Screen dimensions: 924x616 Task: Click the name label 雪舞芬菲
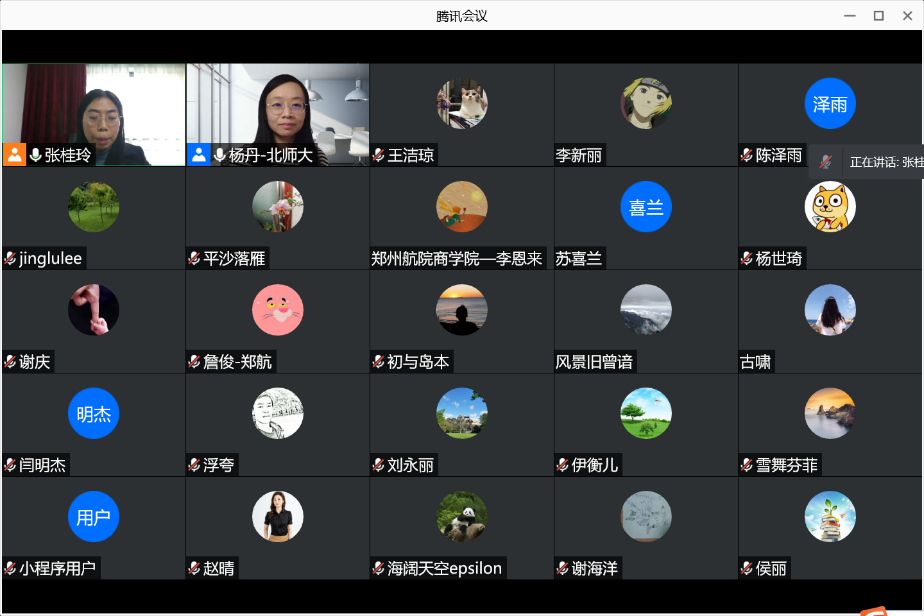pos(787,465)
